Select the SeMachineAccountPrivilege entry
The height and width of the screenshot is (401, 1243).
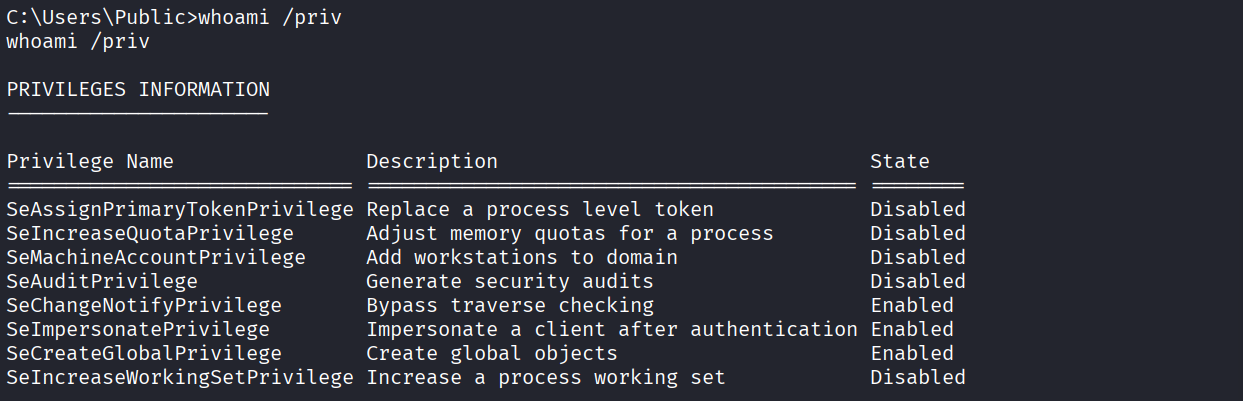point(156,258)
